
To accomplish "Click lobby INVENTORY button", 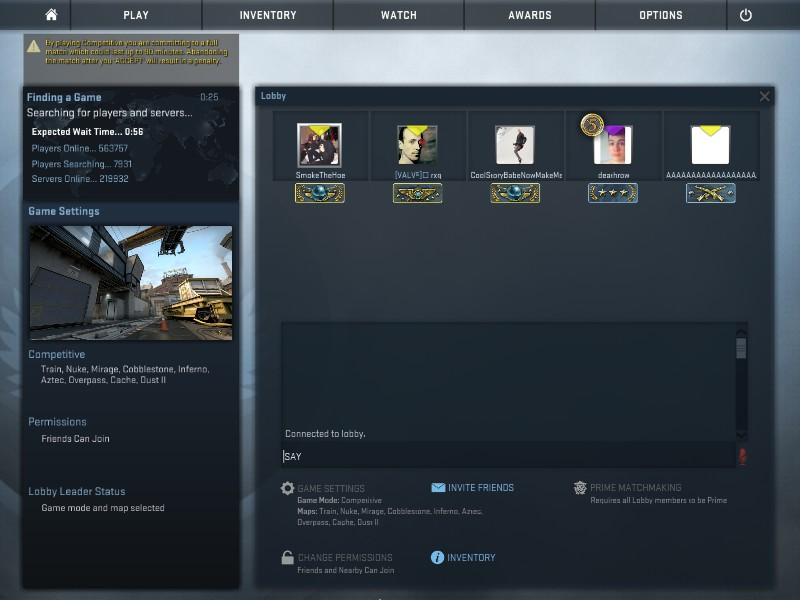I will (471, 558).
